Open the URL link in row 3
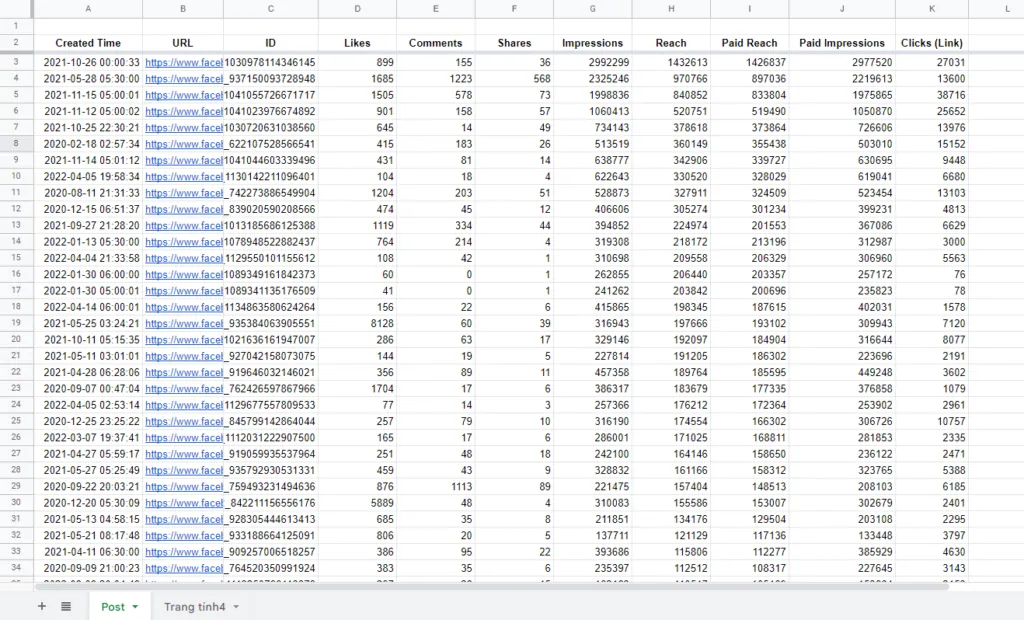Screen dimensions: 1024x620 point(183,62)
